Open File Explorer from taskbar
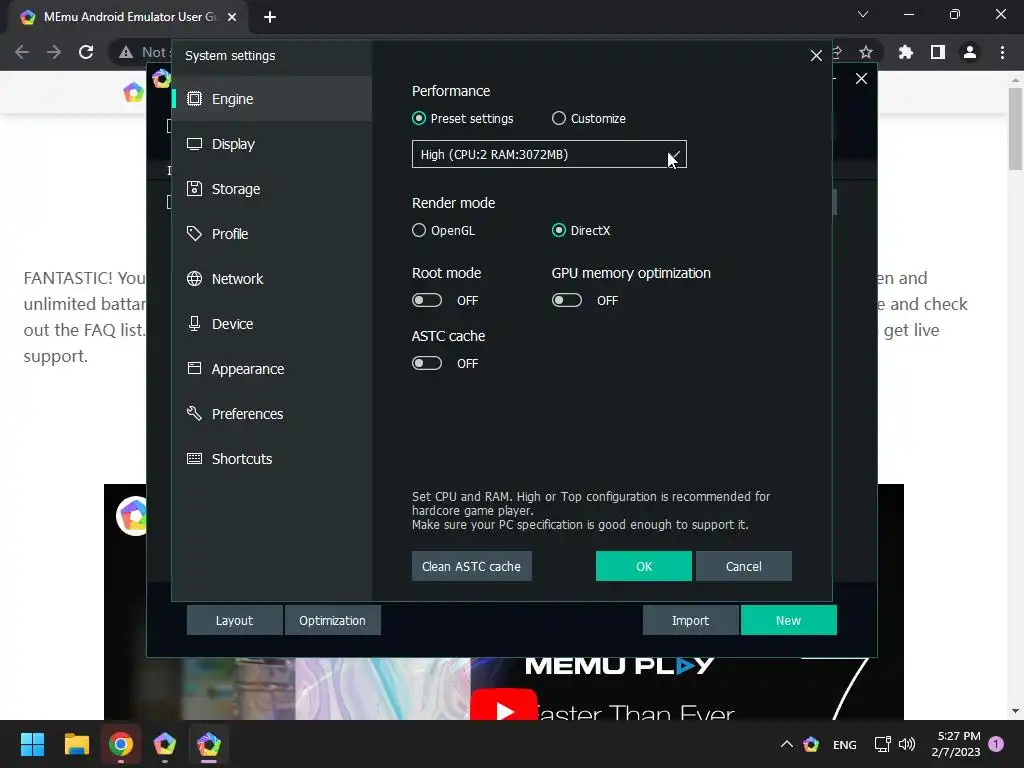Image resolution: width=1024 pixels, height=768 pixels. [x=76, y=744]
